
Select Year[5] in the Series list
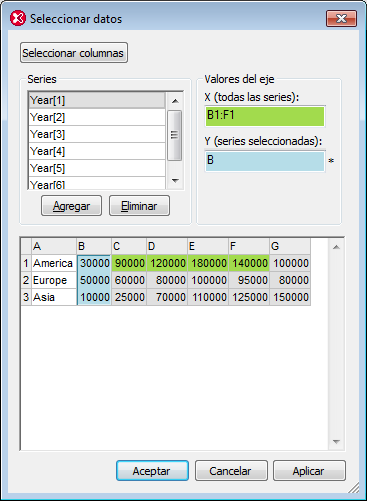[97, 168]
